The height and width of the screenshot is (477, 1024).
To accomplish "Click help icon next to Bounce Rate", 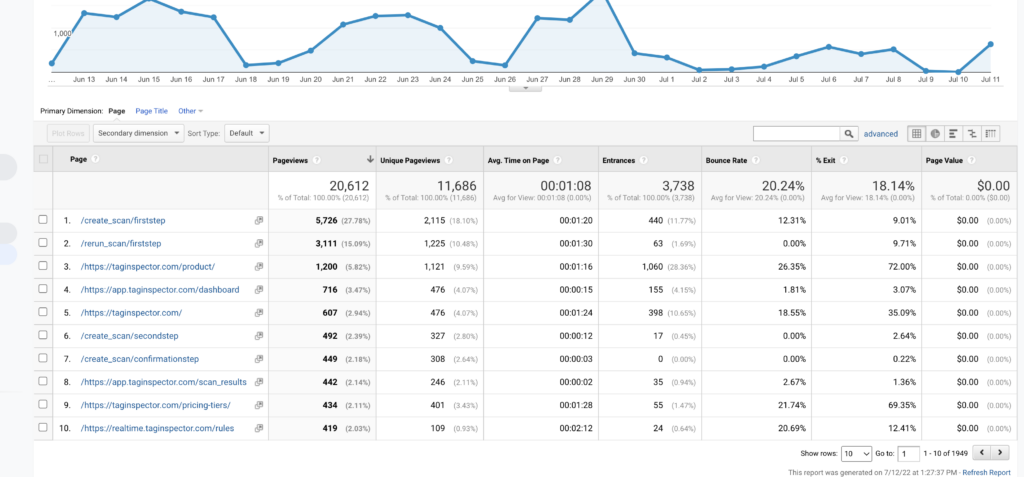I will (755, 159).
